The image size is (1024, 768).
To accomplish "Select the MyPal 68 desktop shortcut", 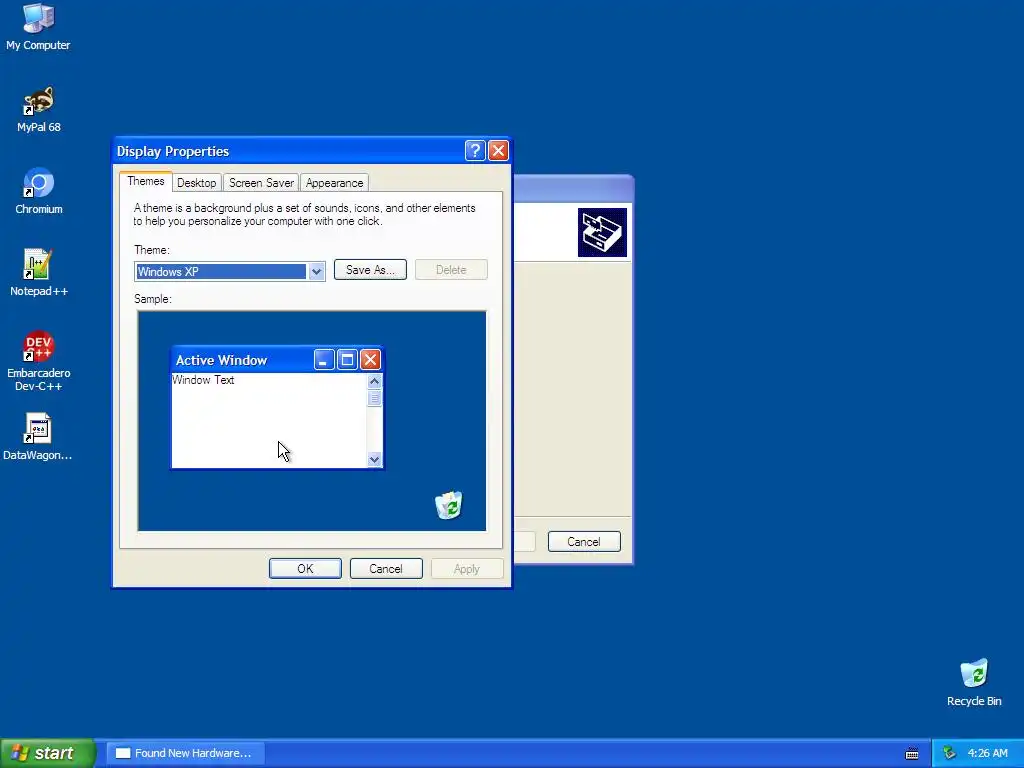I will click(39, 110).
